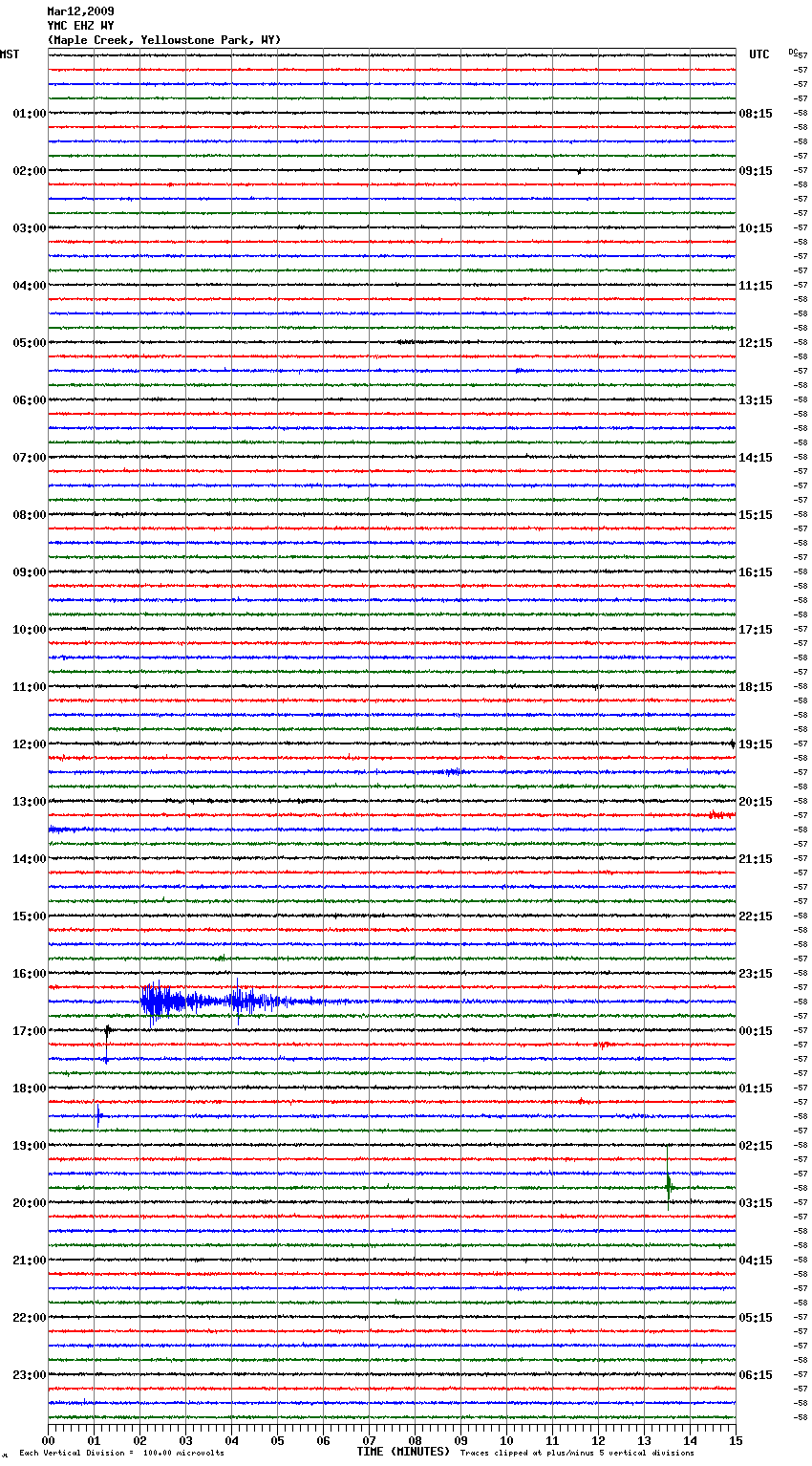Select the 12:00 MST time label
This screenshot has width=812, height=1466.
tap(30, 744)
